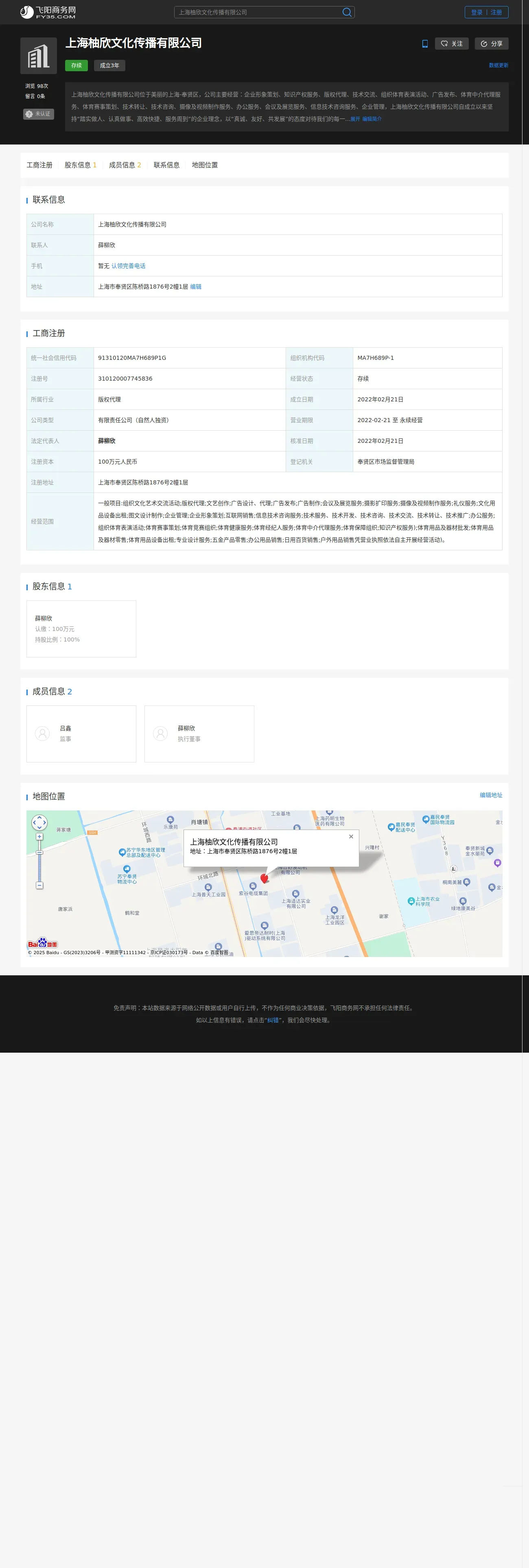529x1568 pixels.
Task: Click the map zoom out minus button
Action: click(x=39, y=886)
